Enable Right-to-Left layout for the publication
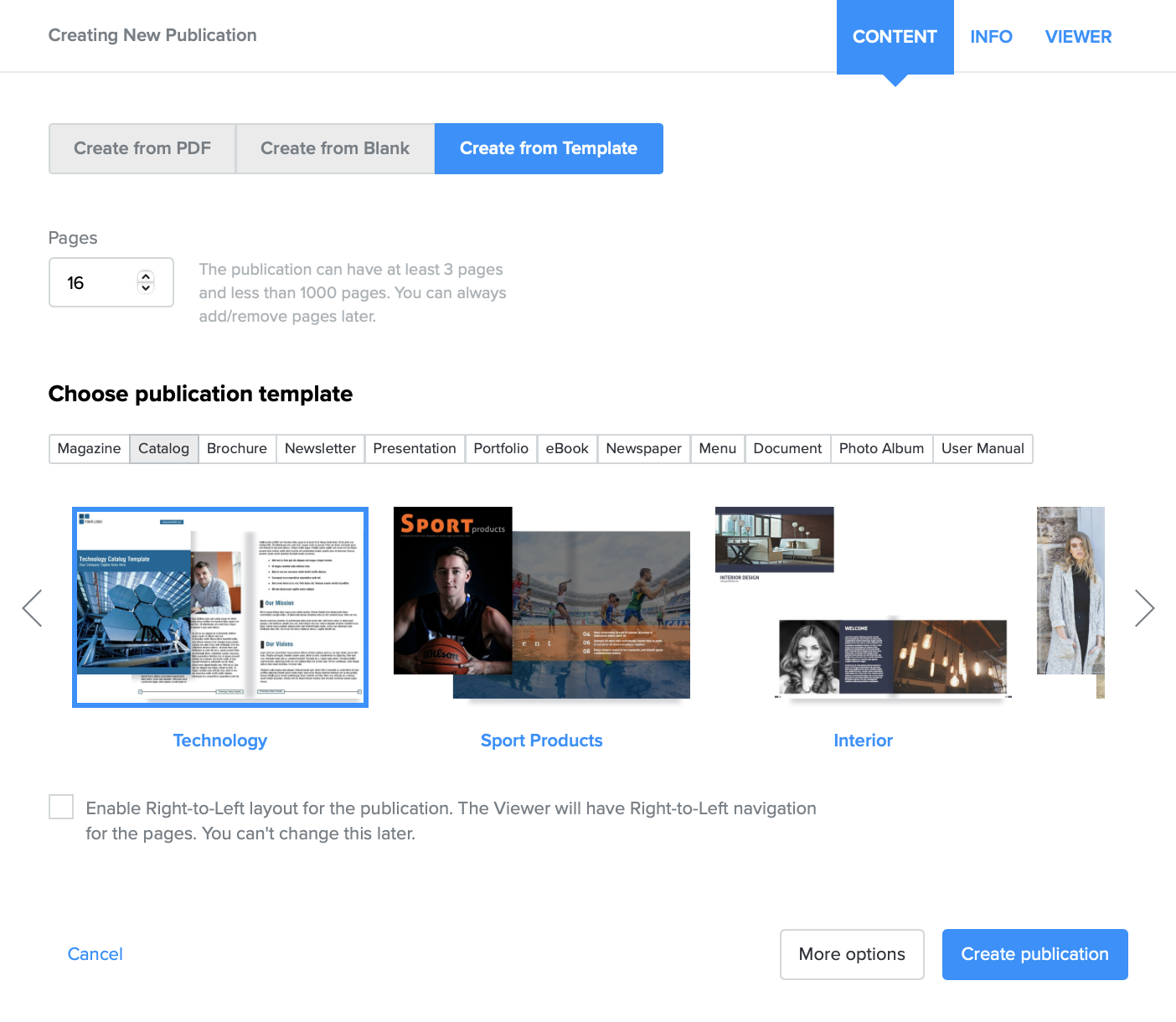Screen dimensions: 1176x1022 [x=61, y=807]
